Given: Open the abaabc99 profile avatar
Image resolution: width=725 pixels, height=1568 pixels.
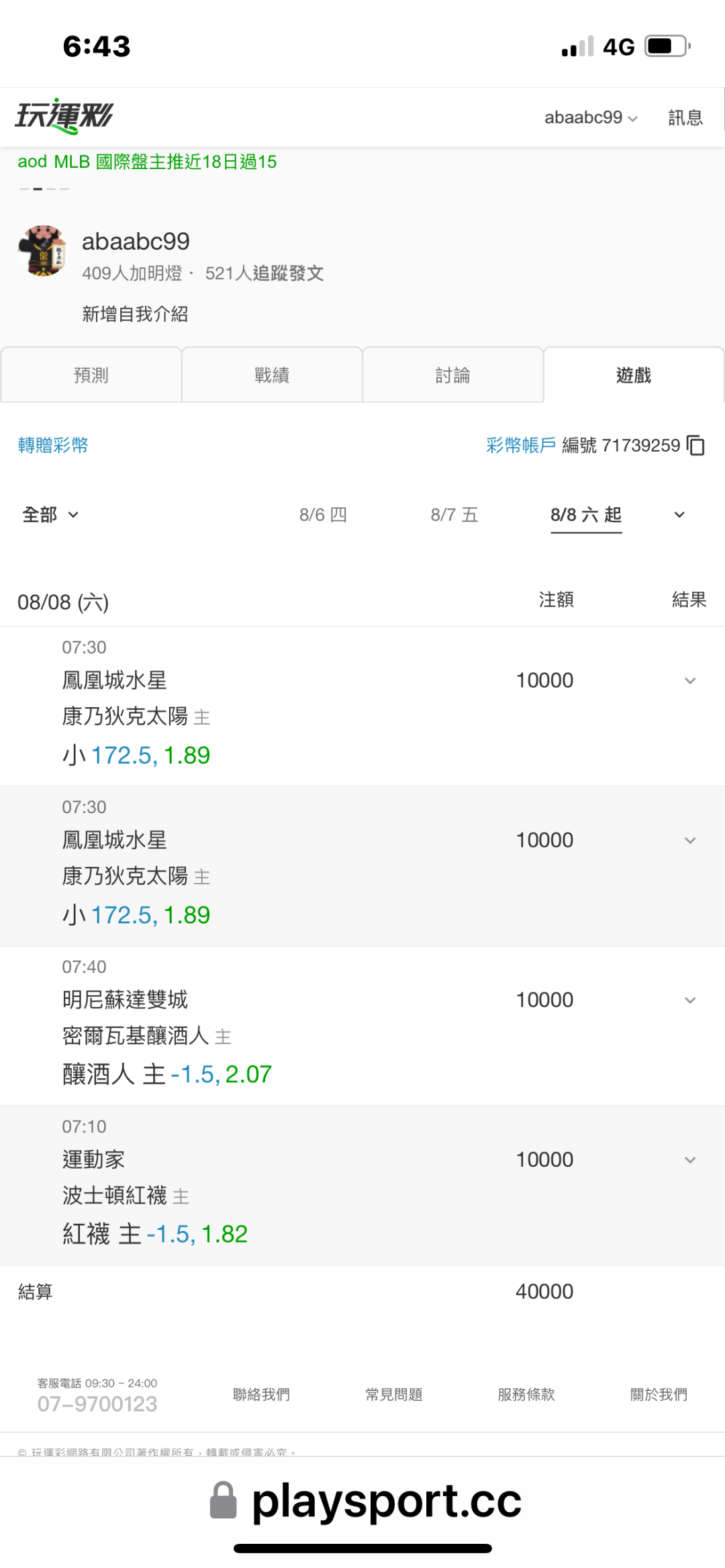Looking at the screenshot, I should point(43,251).
